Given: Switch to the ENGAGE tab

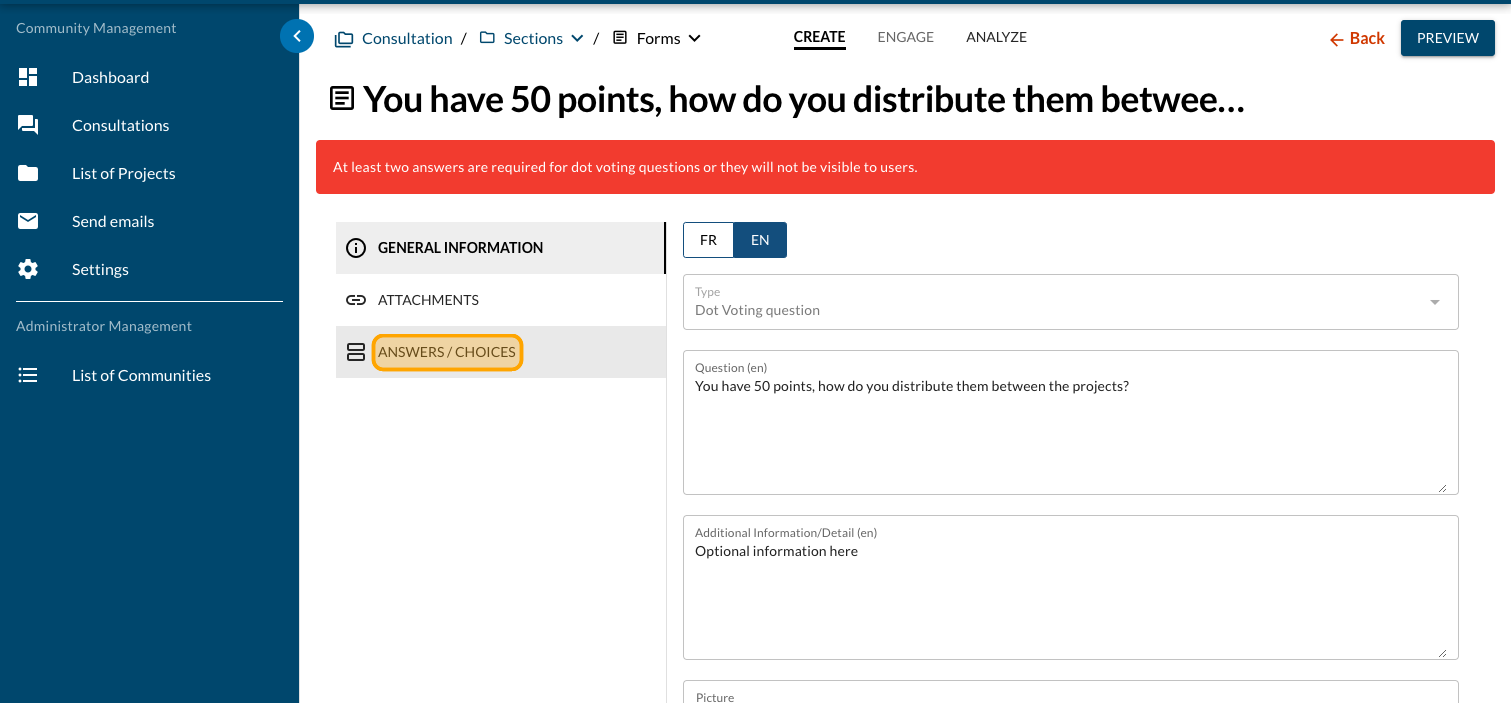Looking at the screenshot, I should [x=905, y=37].
